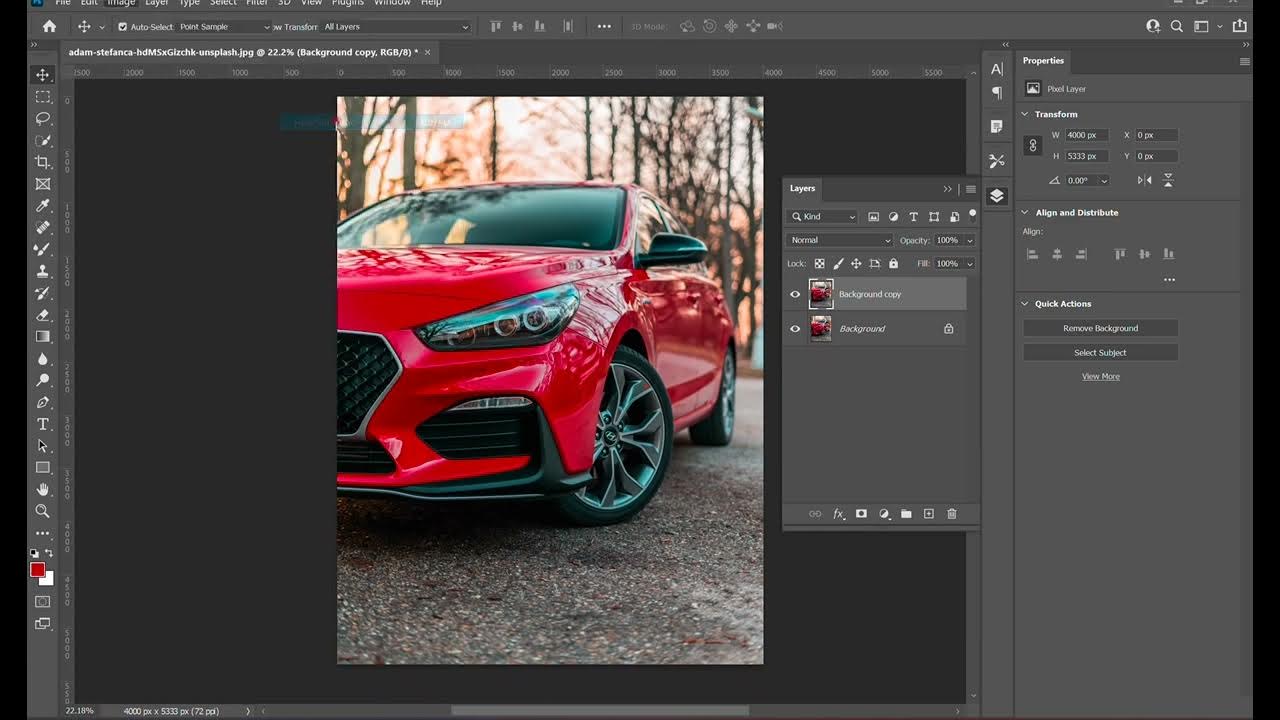Open layer style fx menu
This screenshot has width=1280, height=720.
[x=839, y=514]
